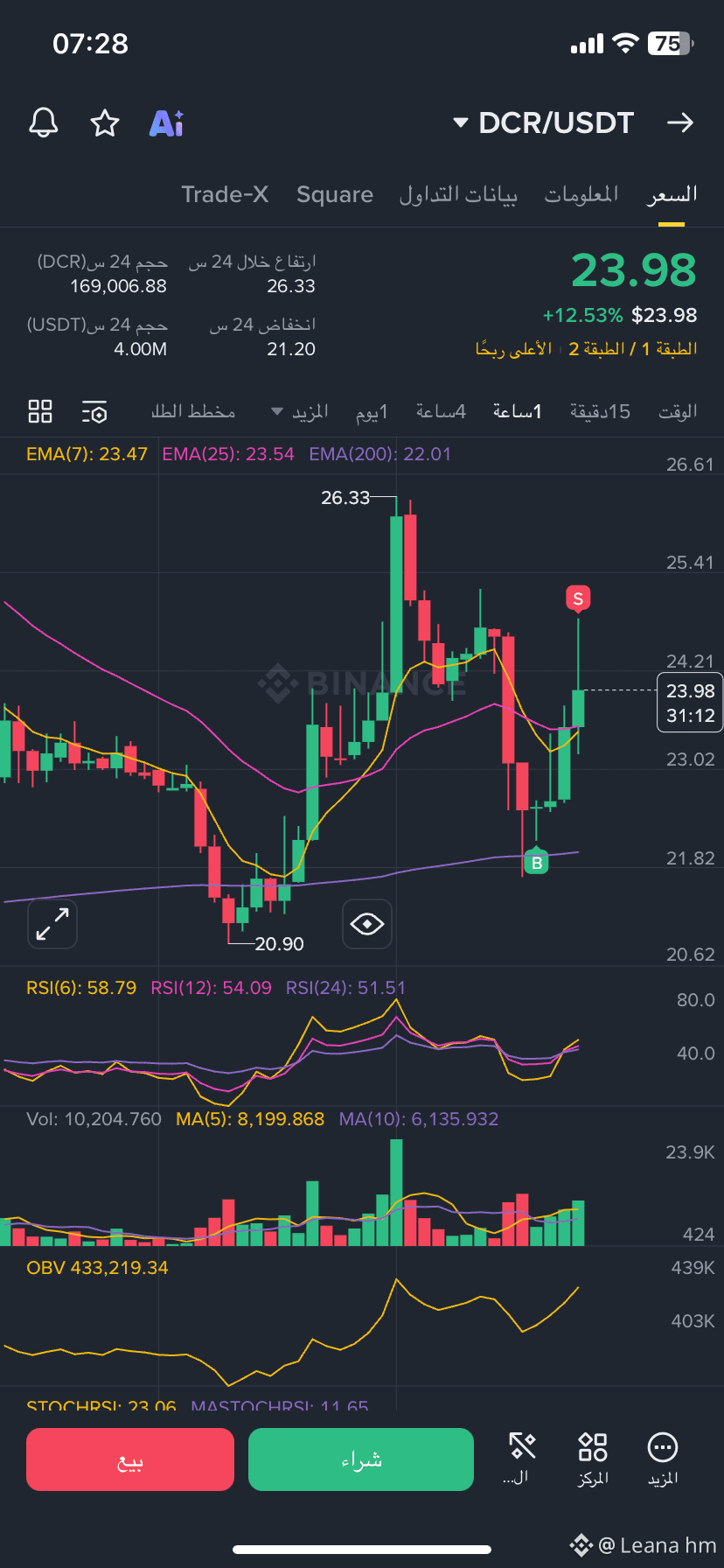Select the الوقت line chart option
Image resolution: width=724 pixels, height=1568 pixels.
click(678, 411)
